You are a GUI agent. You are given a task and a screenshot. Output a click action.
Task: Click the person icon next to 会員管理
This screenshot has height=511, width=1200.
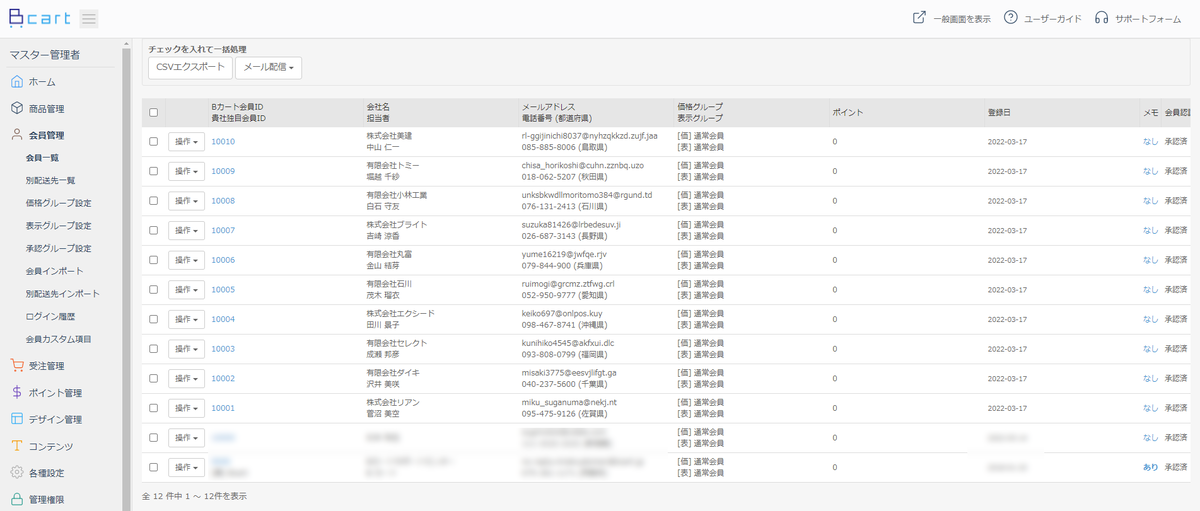point(17,135)
